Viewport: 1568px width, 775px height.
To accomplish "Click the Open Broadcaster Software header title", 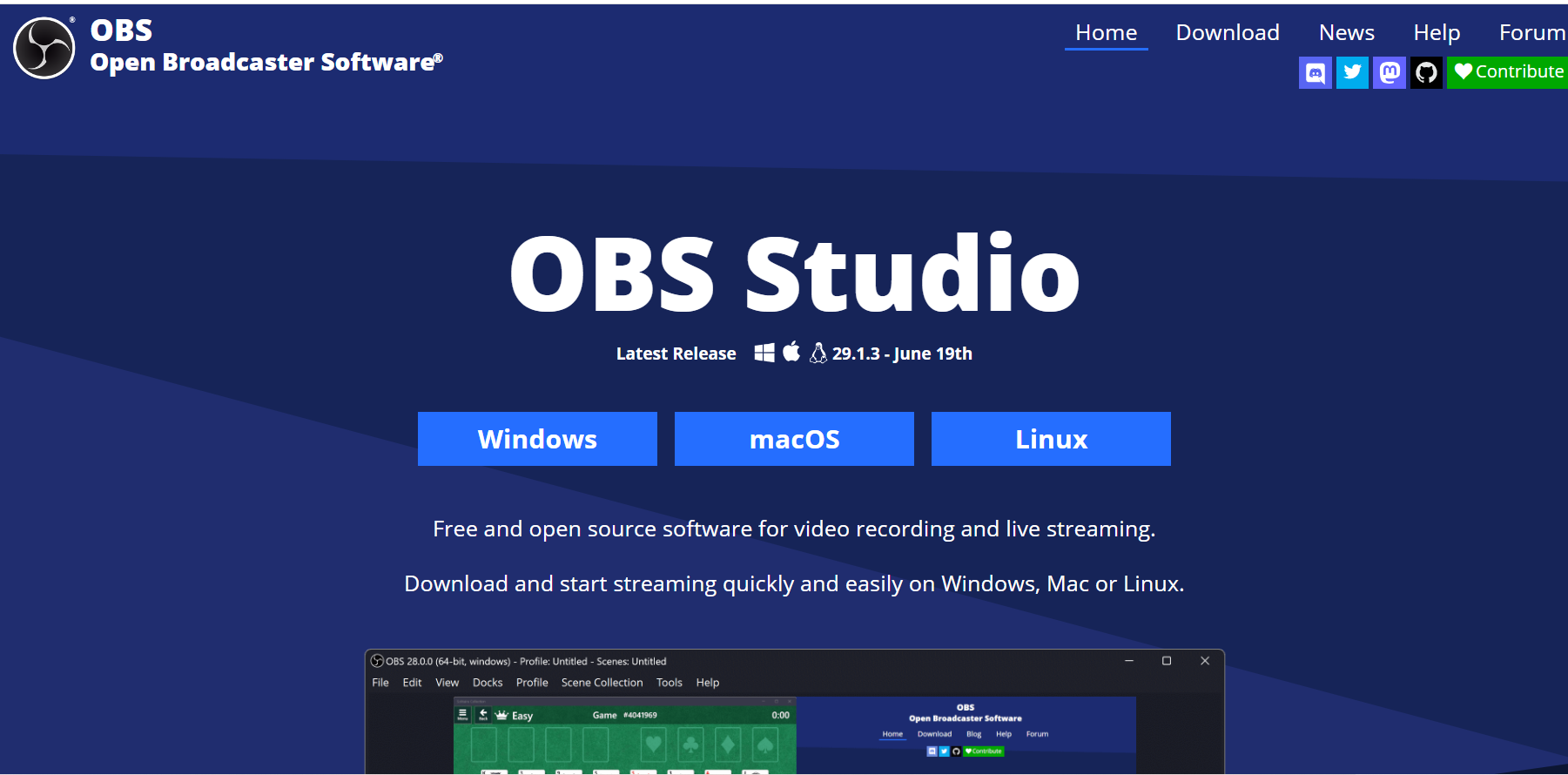I will tap(266, 63).
